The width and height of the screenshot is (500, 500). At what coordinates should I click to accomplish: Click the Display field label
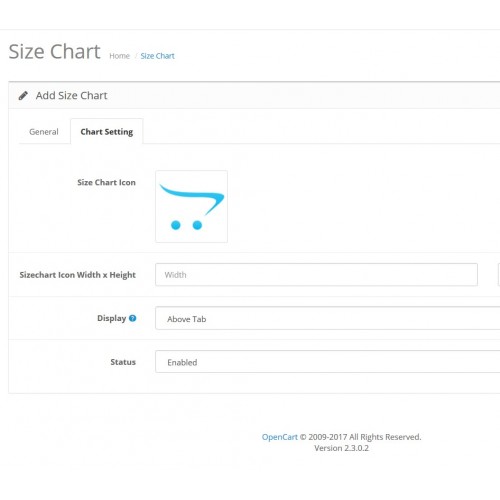(111, 318)
